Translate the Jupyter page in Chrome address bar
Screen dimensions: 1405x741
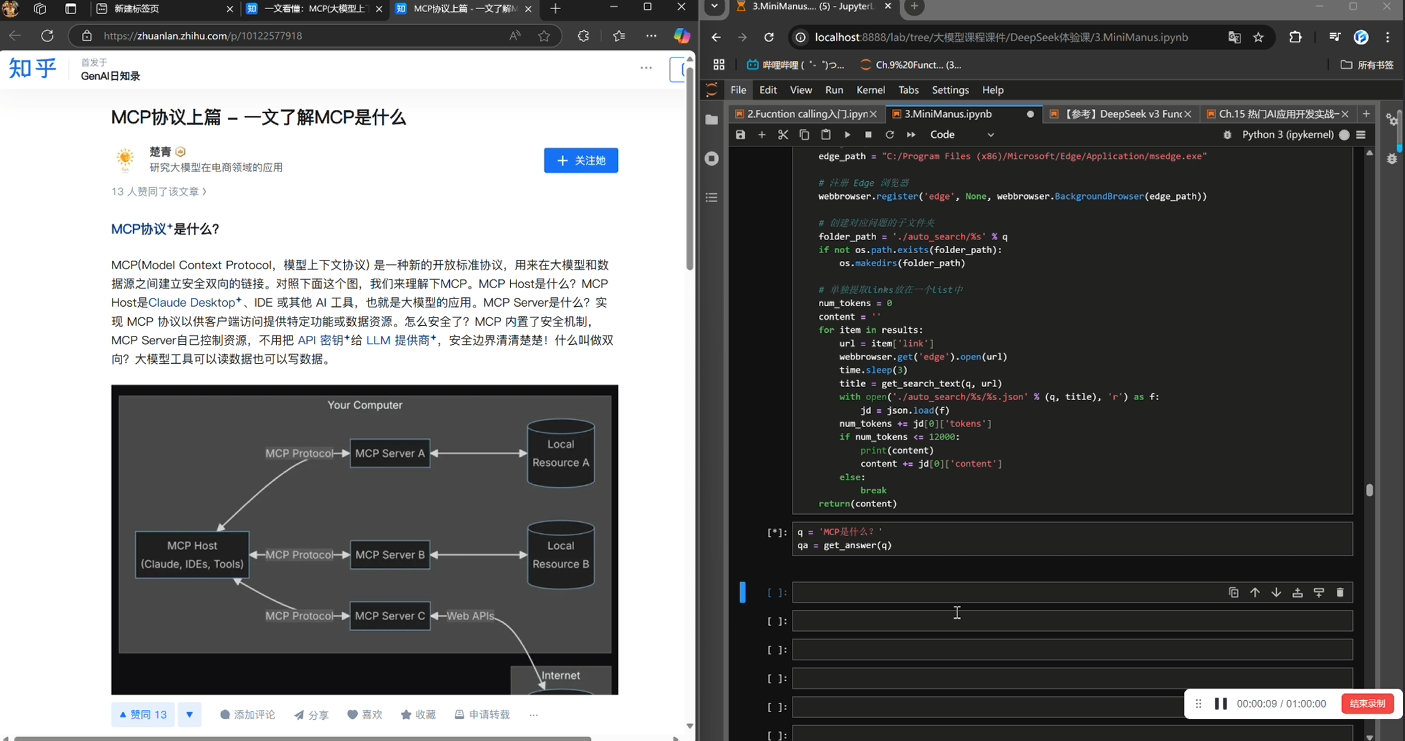click(x=1235, y=37)
